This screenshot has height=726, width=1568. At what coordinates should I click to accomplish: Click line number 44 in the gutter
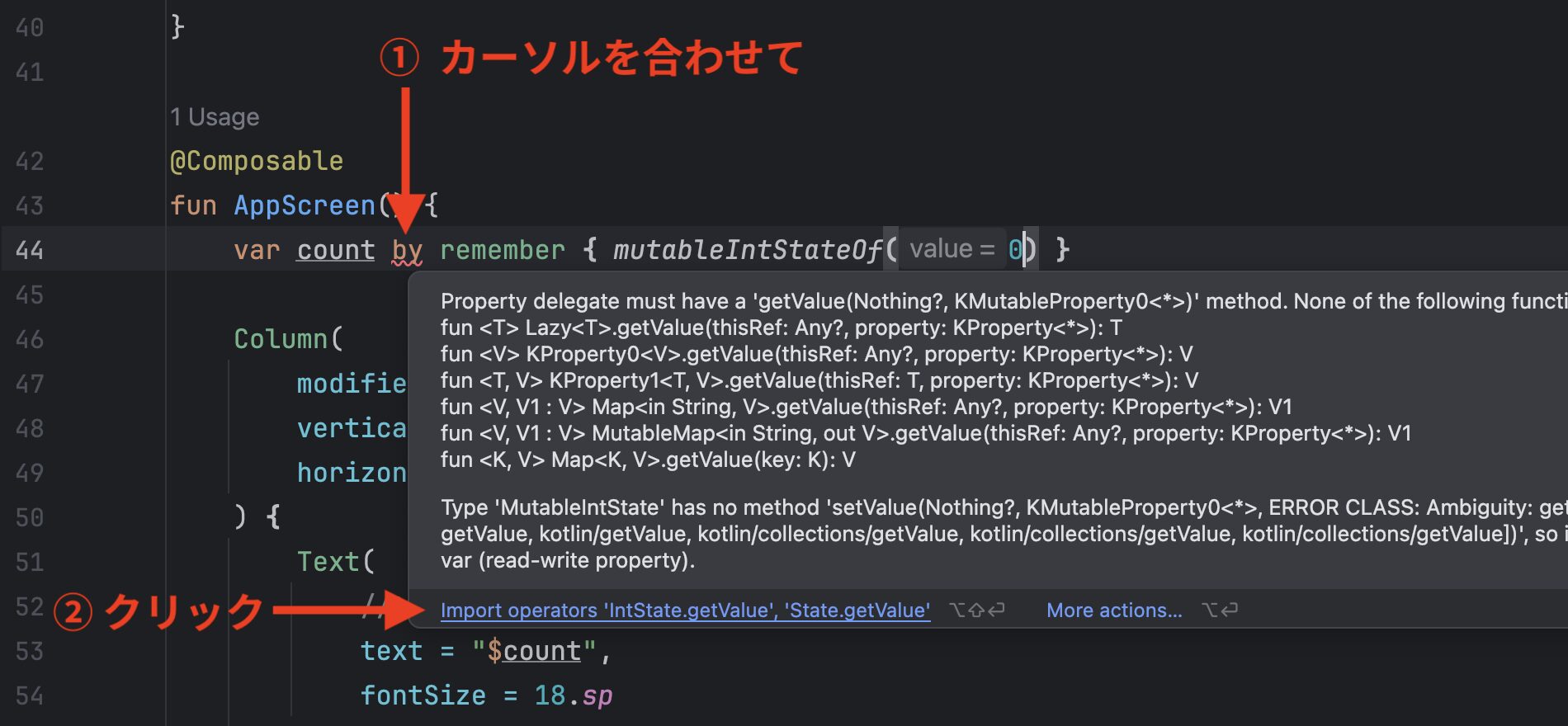(x=30, y=250)
